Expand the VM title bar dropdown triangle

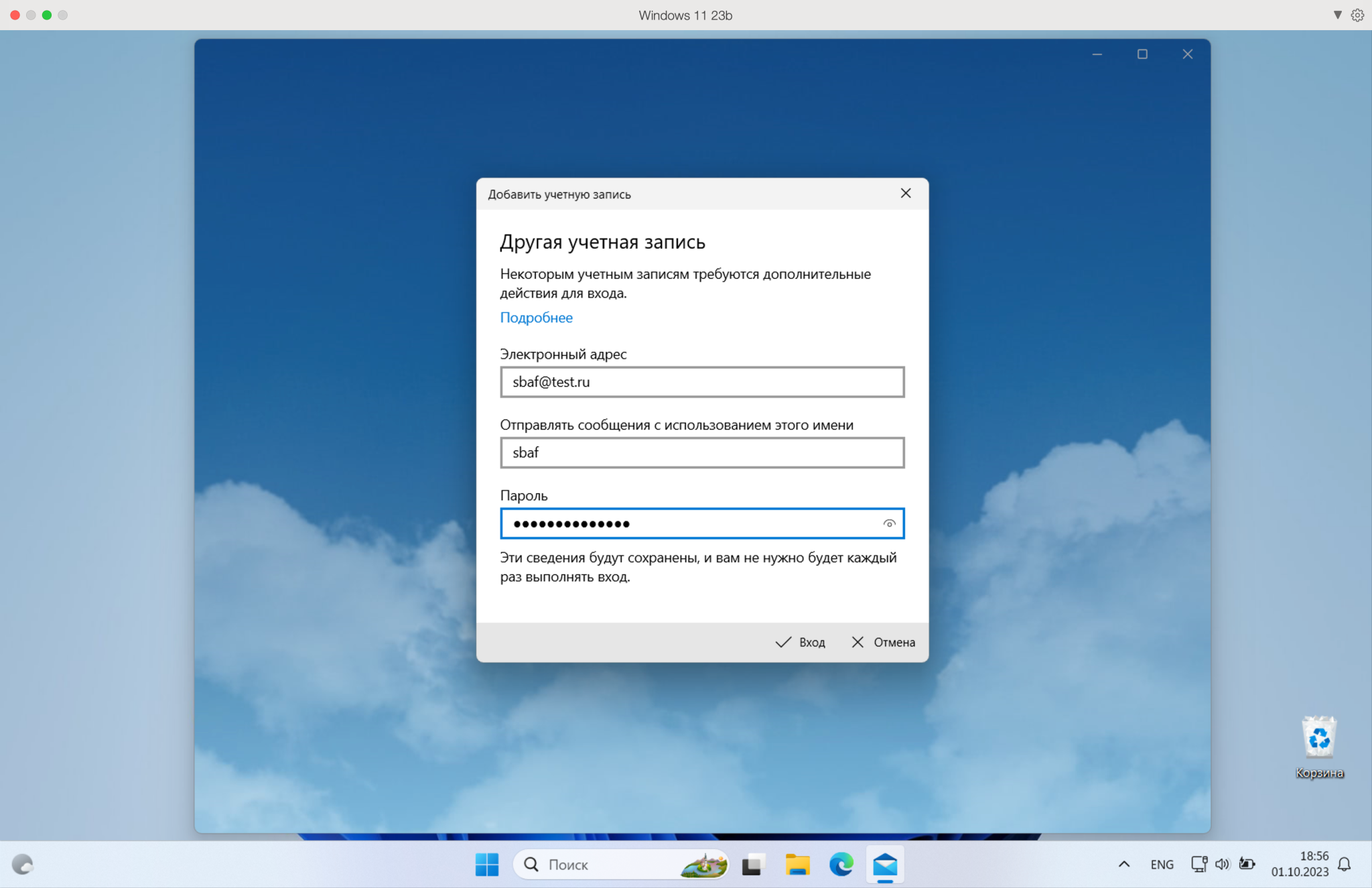coord(1337,15)
